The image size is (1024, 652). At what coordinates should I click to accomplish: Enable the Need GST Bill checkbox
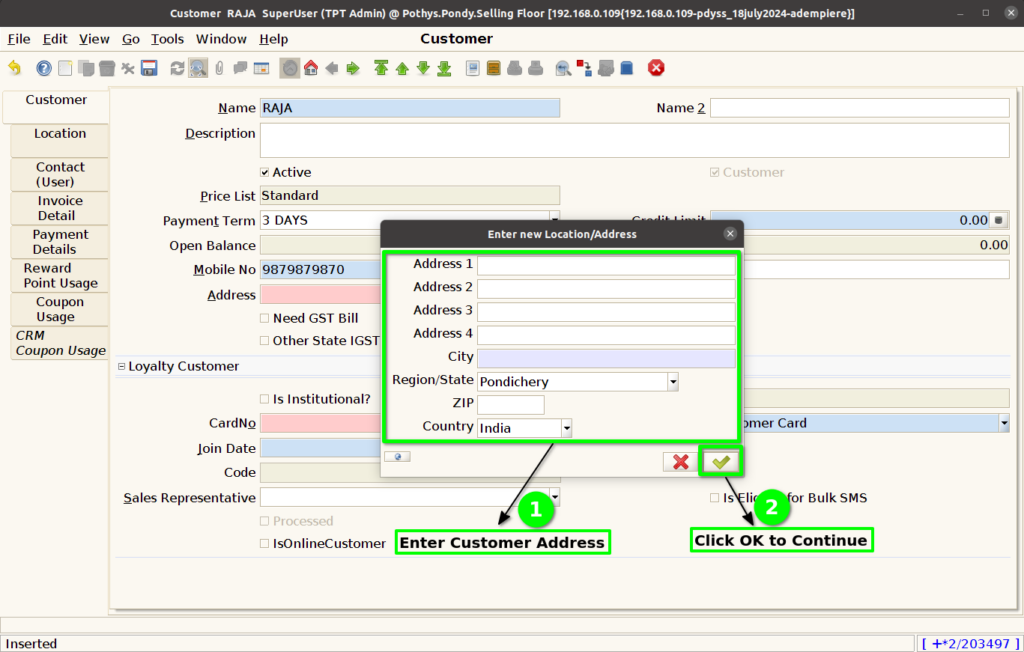(264, 318)
